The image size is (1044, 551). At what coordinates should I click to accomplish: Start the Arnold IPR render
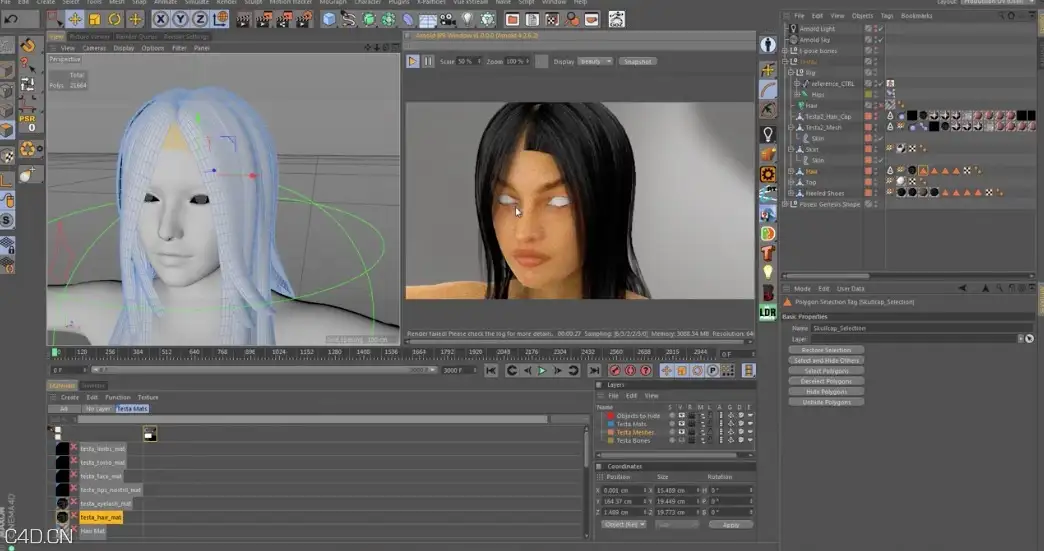click(412, 61)
